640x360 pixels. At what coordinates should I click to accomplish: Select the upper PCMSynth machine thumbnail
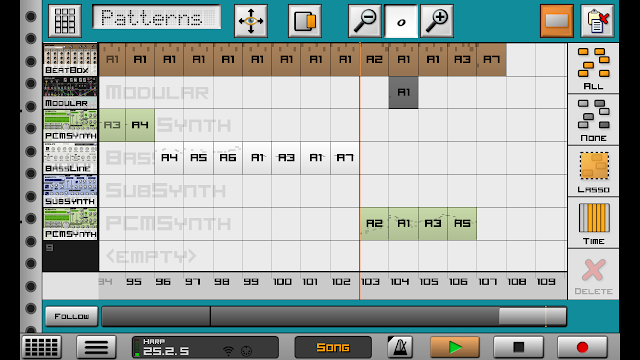70,125
